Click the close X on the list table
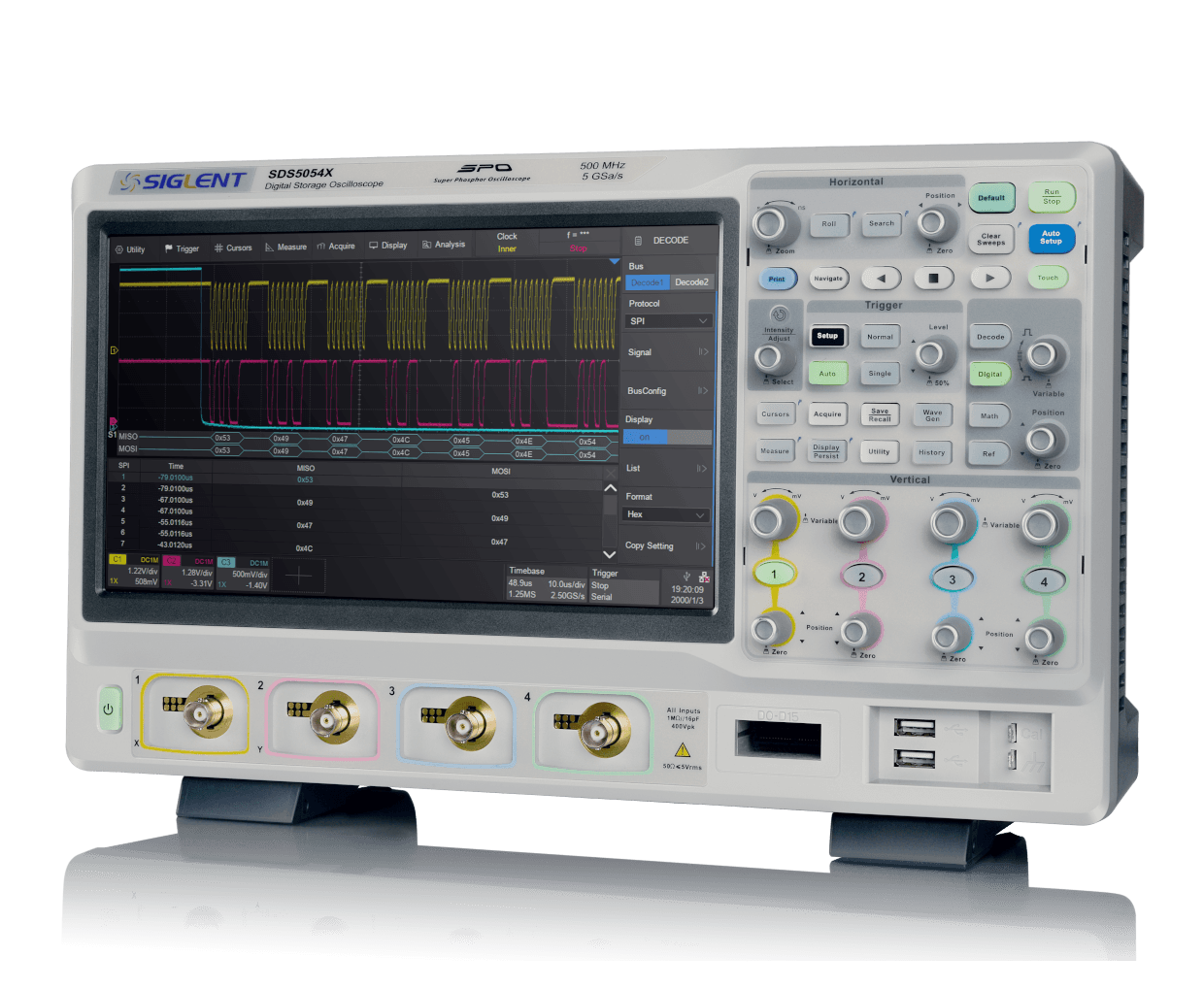Image resolution: width=1204 pixels, height=990 pixels. [x=610, y=473]
